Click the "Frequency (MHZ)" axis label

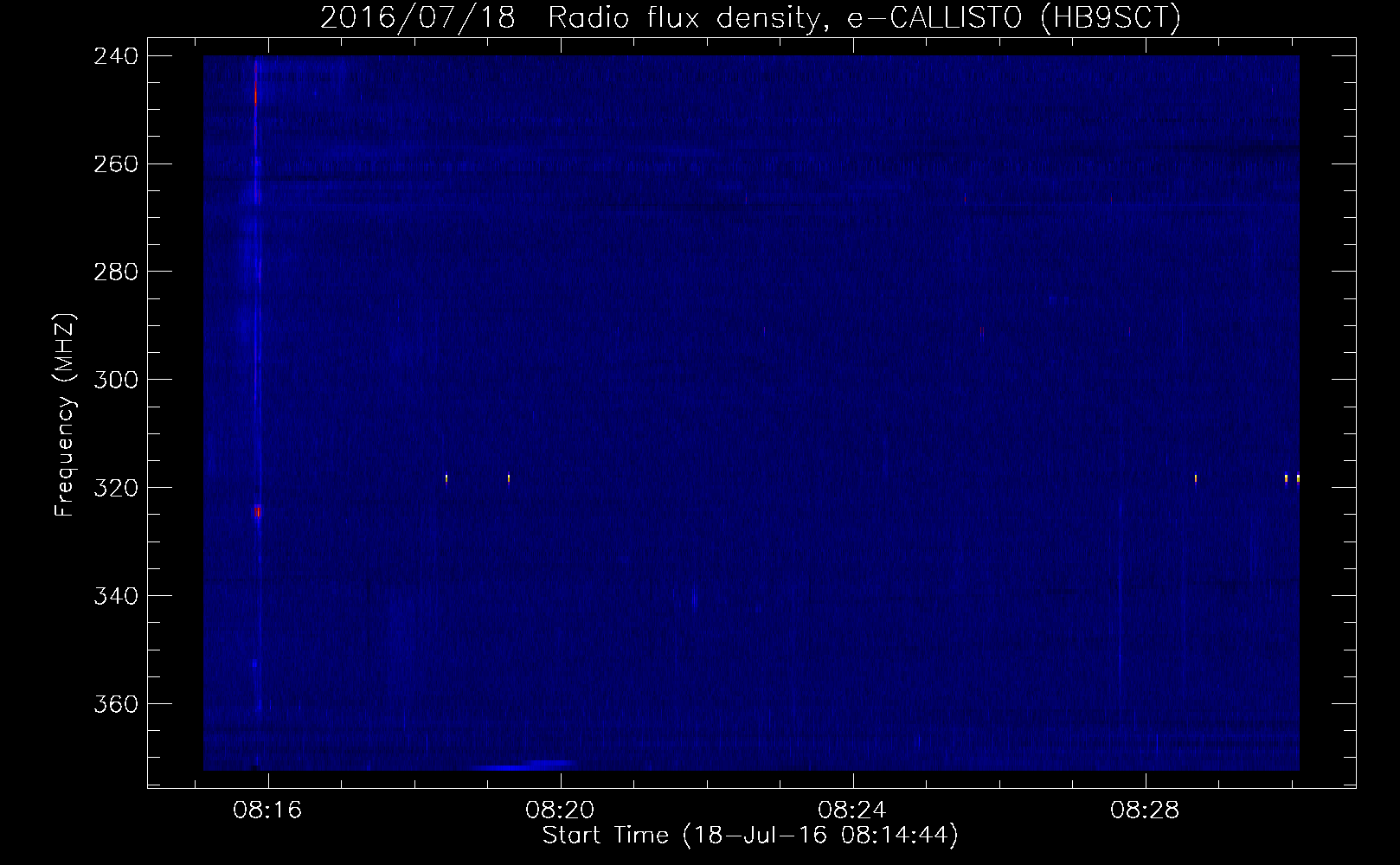point(66,415)
